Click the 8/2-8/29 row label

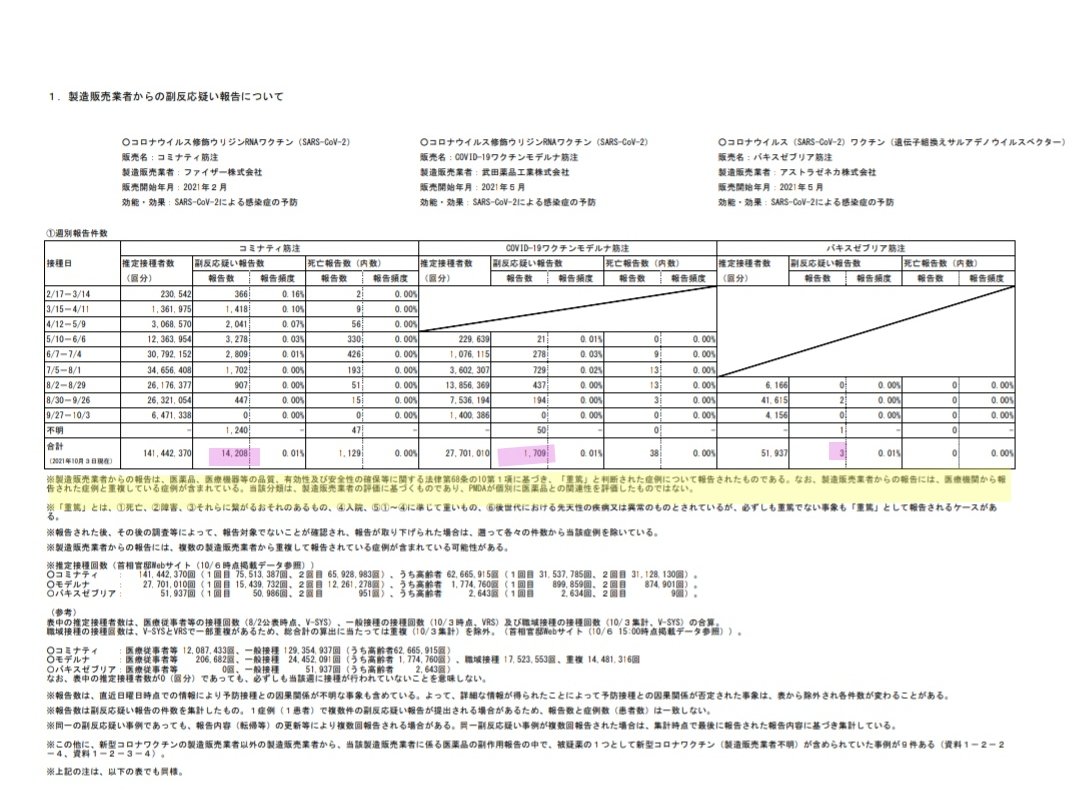(66, 385)
